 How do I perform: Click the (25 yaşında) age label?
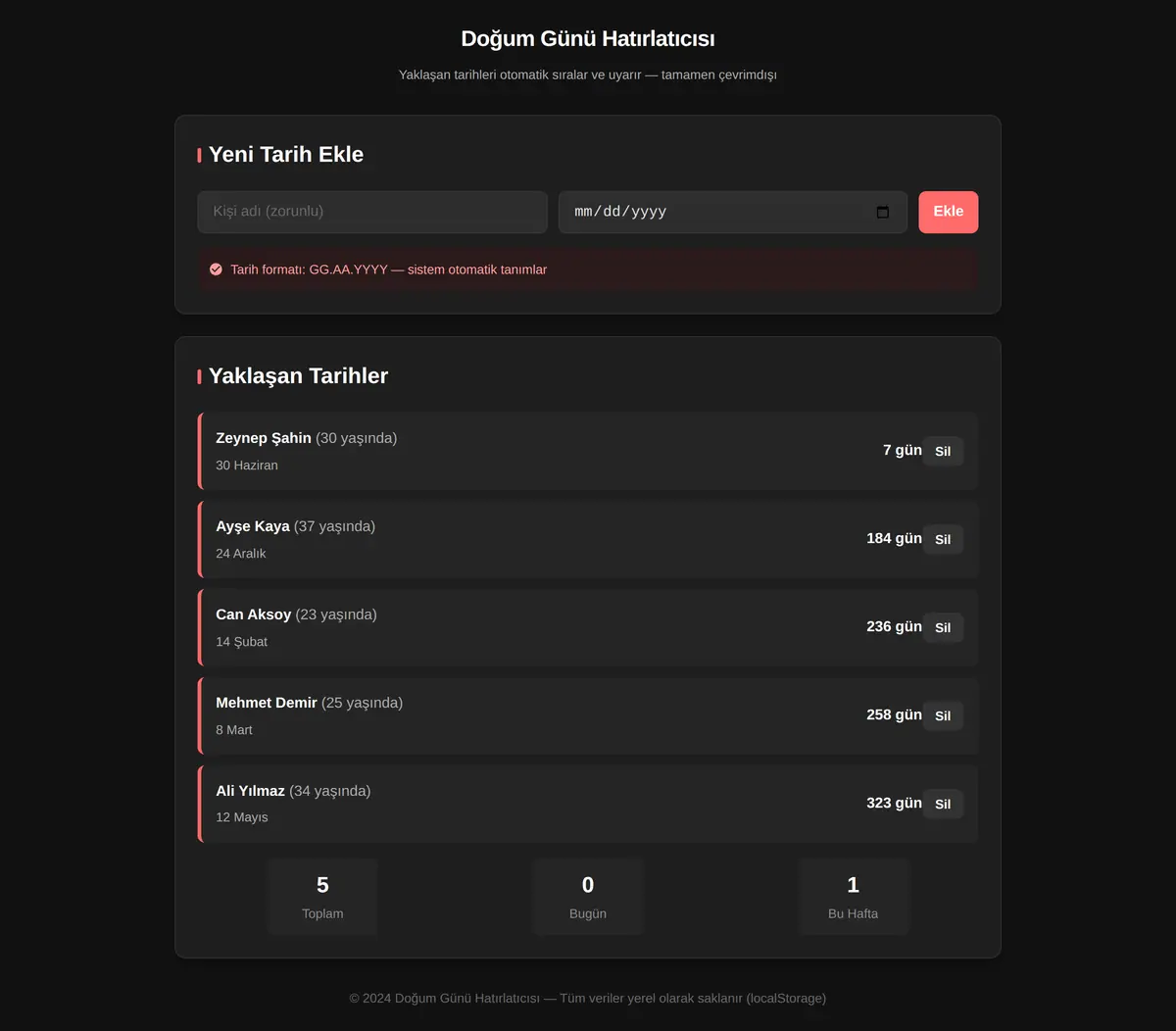(x=363, y=703)
